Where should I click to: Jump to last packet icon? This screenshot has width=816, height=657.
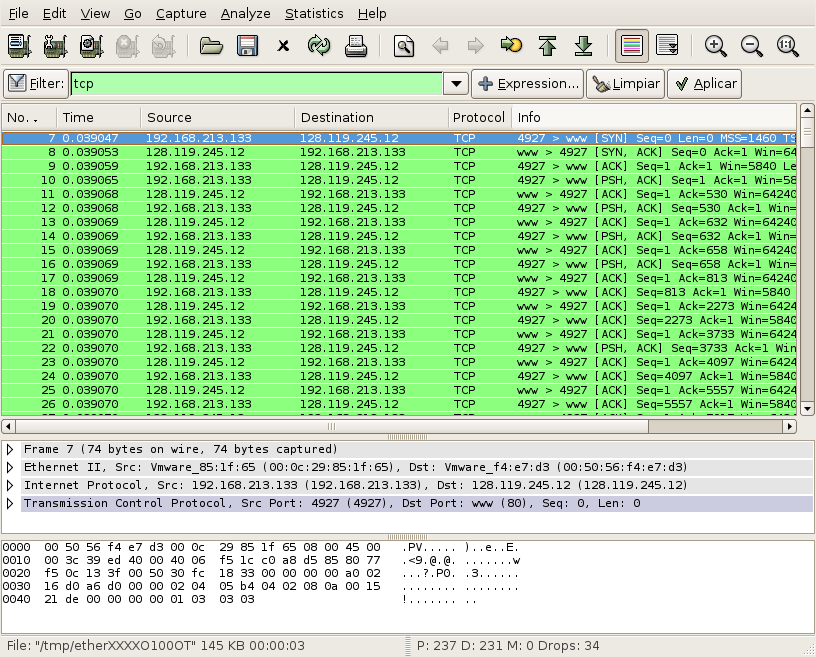pos(583,46)
